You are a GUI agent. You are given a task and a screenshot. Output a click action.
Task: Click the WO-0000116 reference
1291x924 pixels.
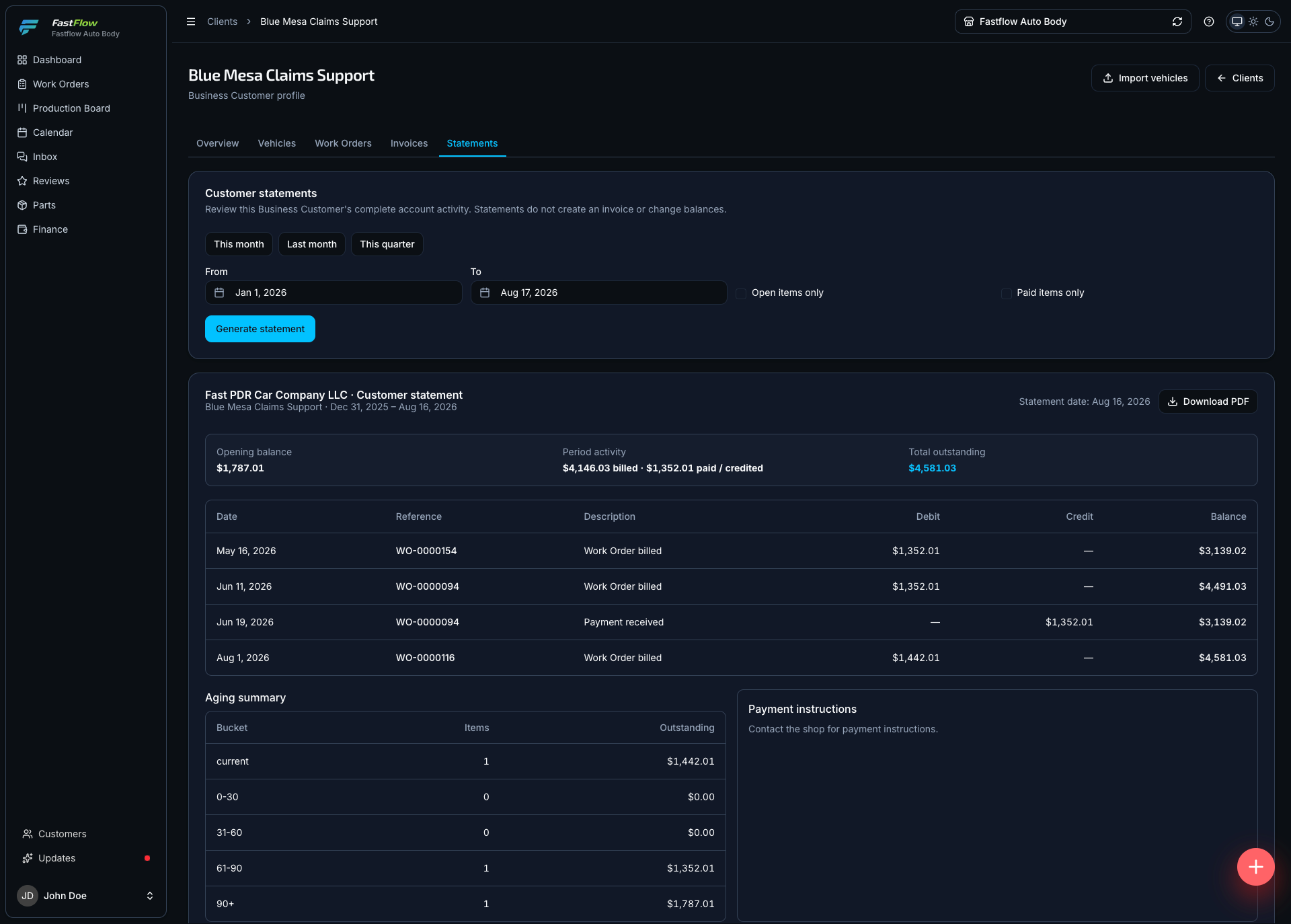[425, 658]
